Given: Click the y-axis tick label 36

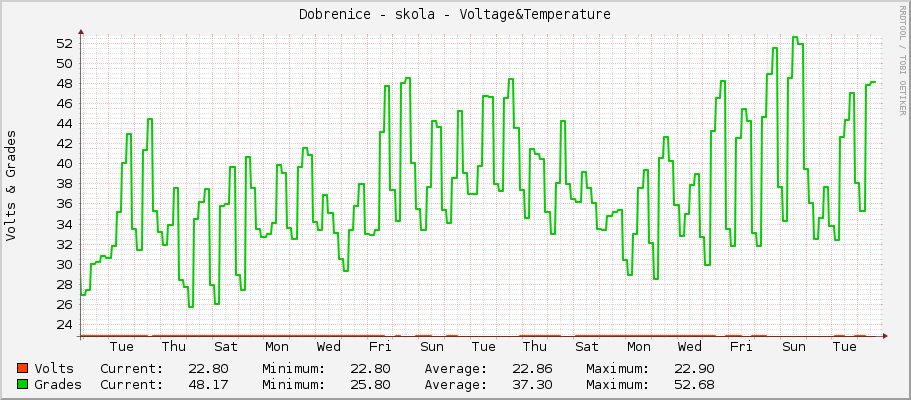Looking at the screenshot, I should (64, 204).
